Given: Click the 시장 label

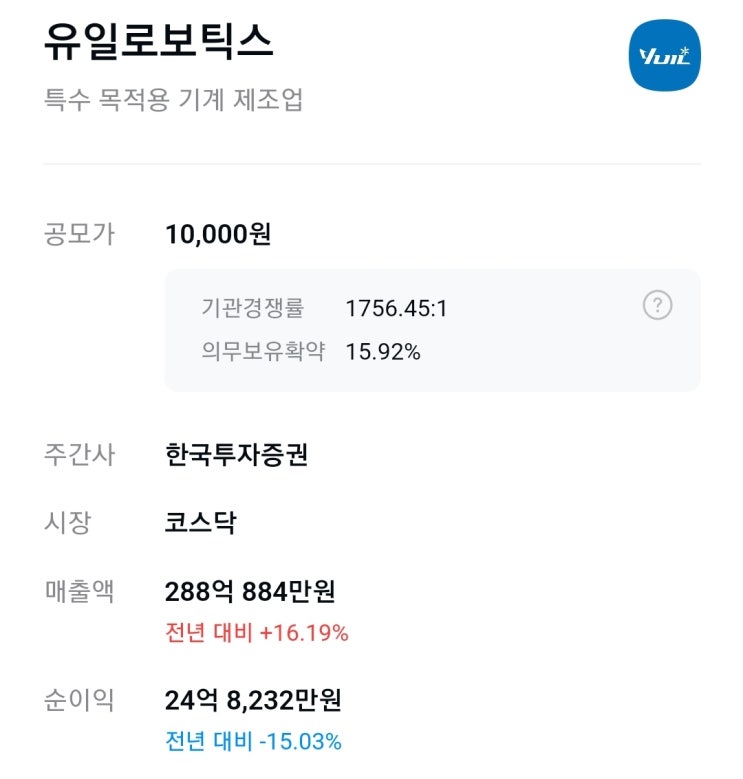Looking at the screenshot, I should 68,521.
